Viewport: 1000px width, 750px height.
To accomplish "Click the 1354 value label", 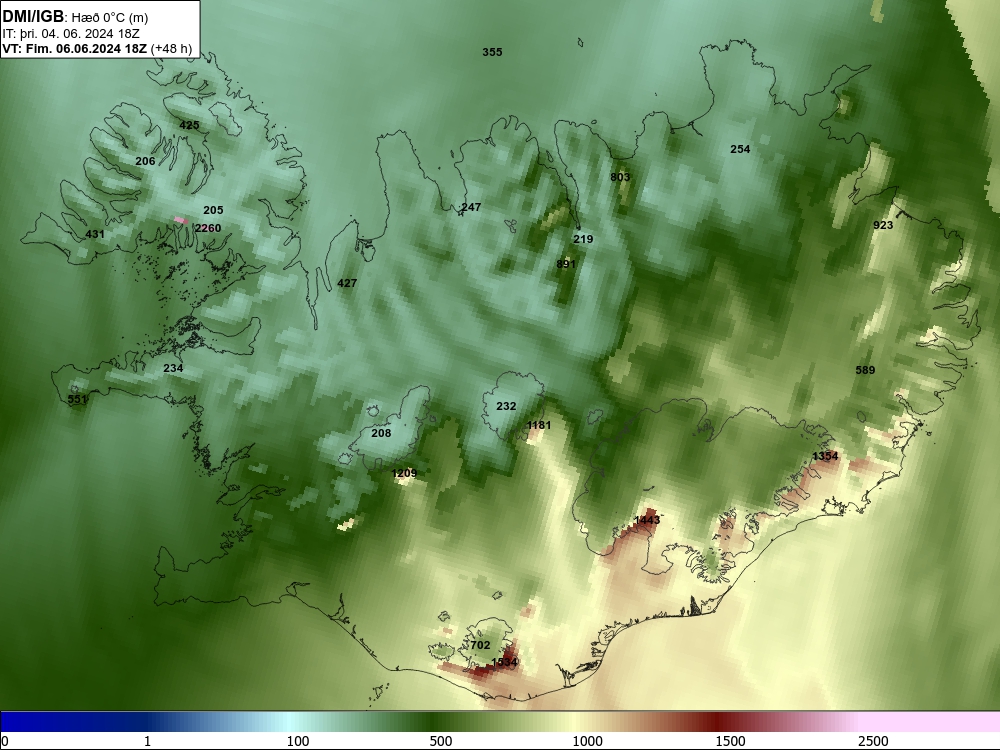I will tap(825, 456).
